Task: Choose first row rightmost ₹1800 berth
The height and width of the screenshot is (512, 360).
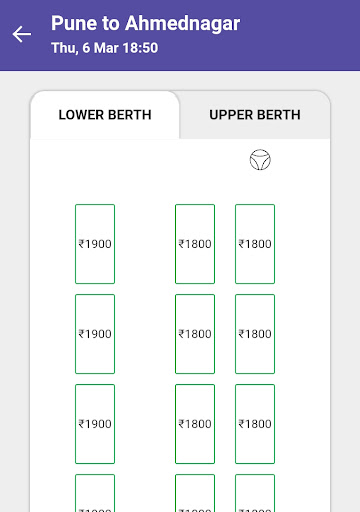Action: pos(255,244)
